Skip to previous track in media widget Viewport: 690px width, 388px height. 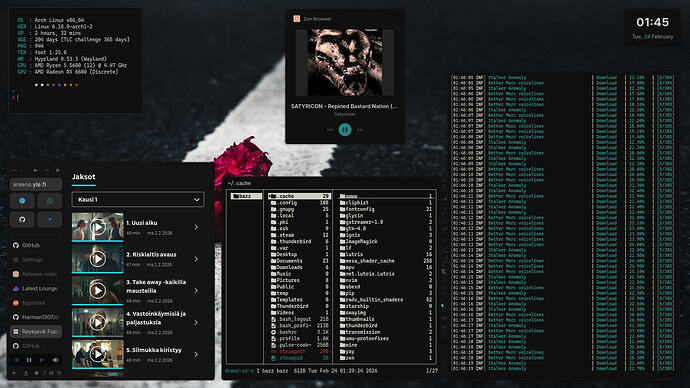point(330,130)
